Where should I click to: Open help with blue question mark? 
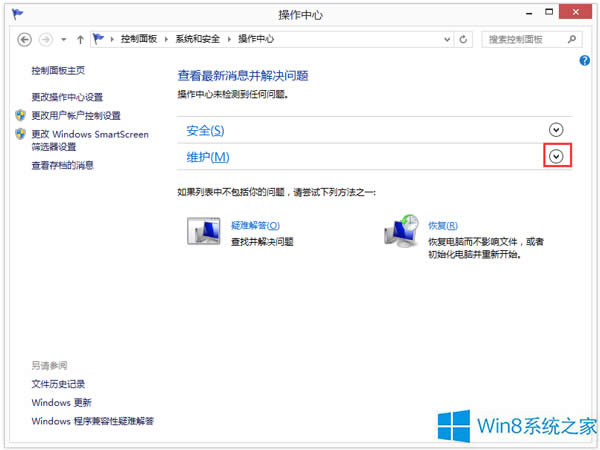click(584, 60)
